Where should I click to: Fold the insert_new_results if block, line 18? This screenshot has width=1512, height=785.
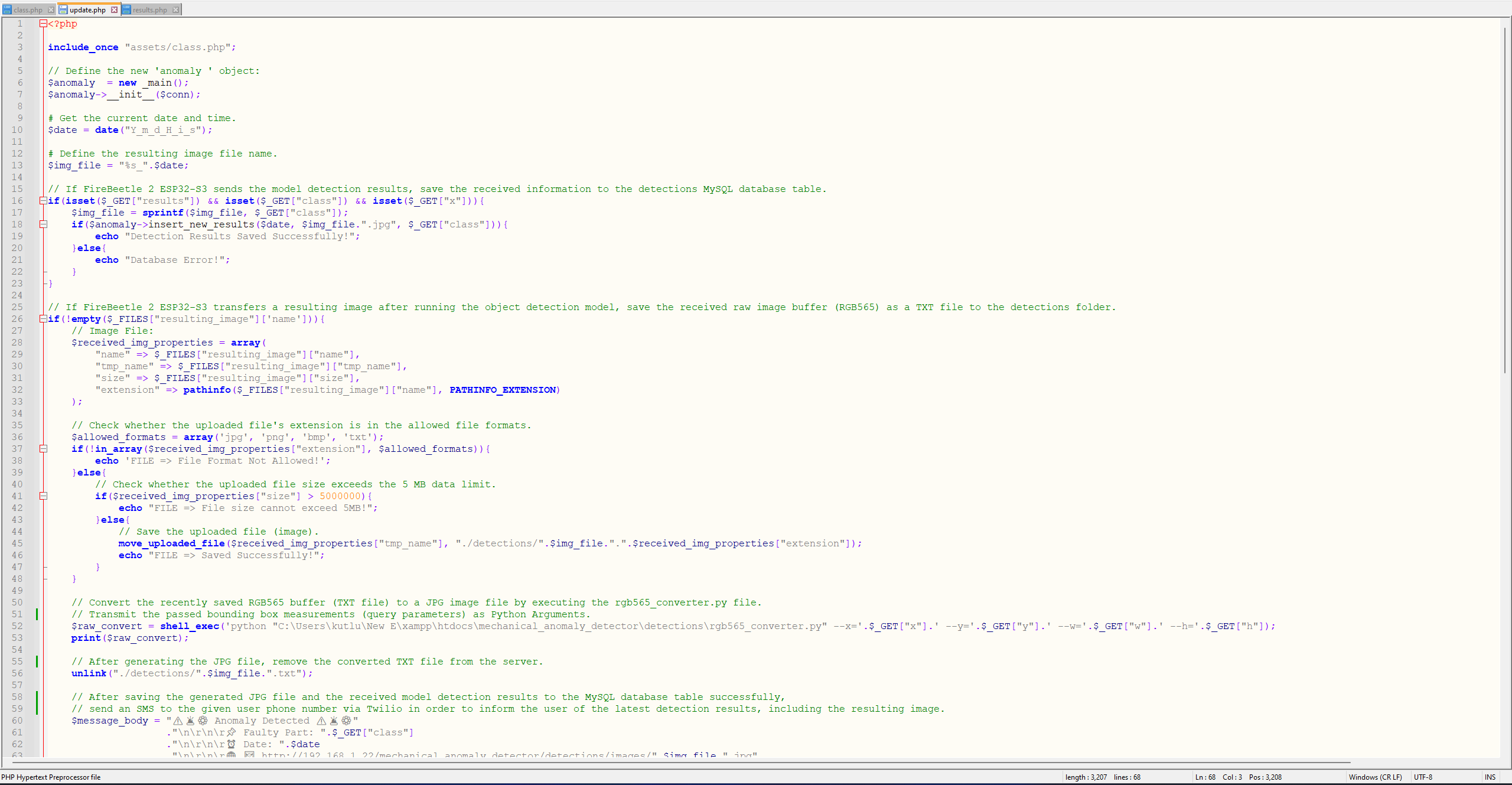(x=43, y=224)
